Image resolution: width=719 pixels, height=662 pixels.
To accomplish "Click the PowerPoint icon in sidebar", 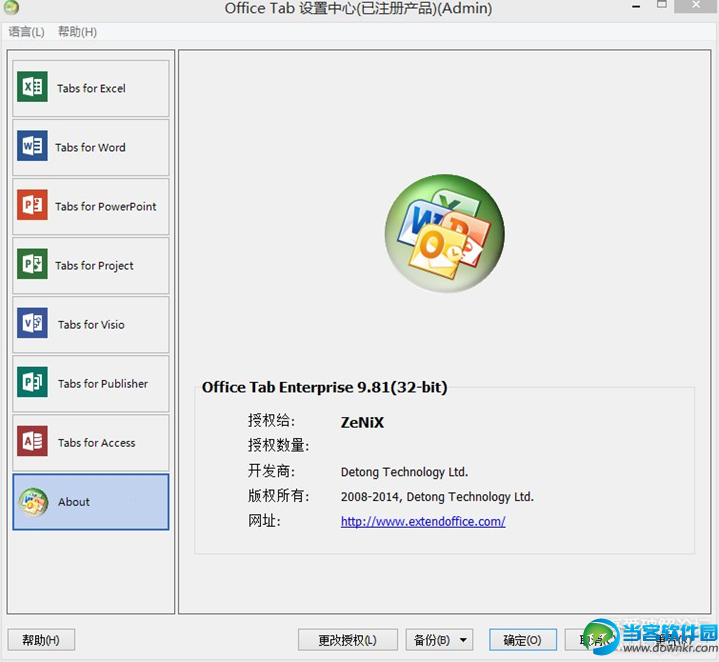I will pyautogui.click(x=32, y=205).
